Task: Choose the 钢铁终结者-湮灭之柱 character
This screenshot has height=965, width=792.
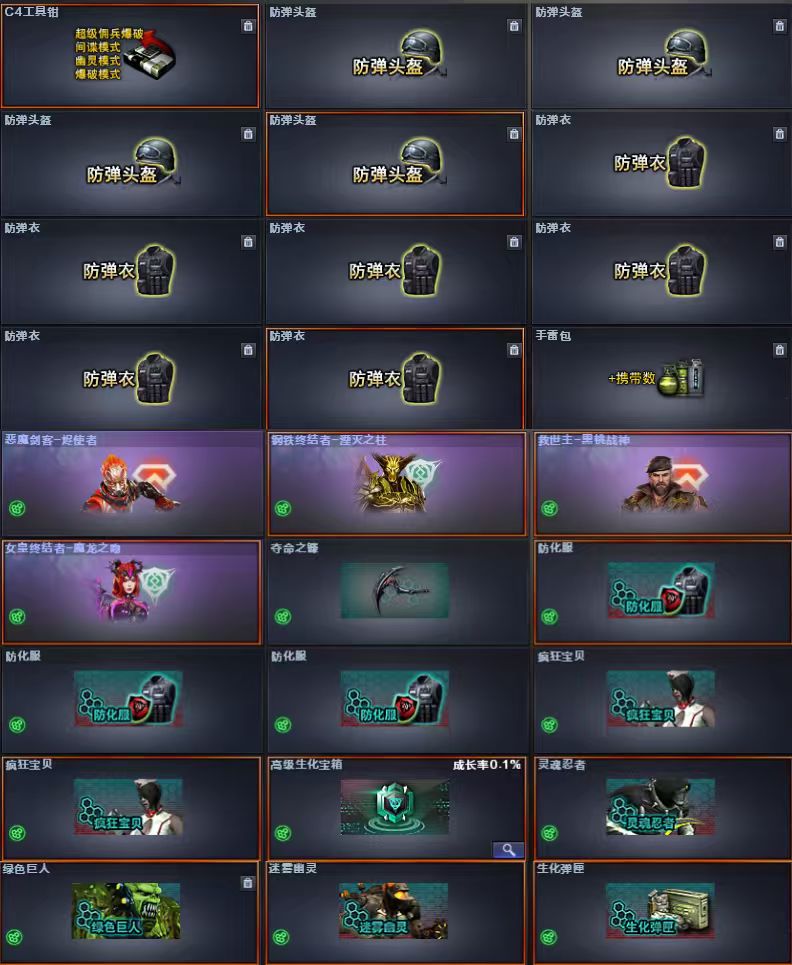Action: 396,484
